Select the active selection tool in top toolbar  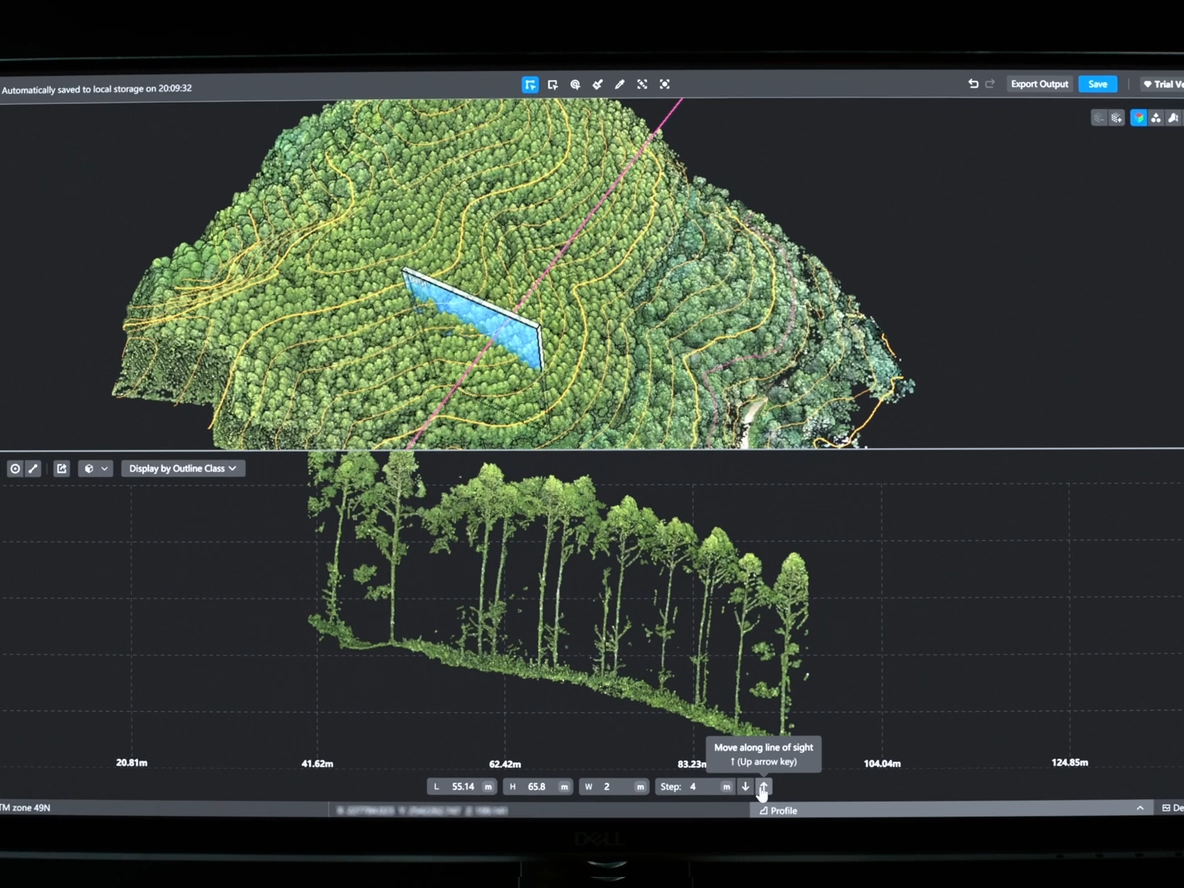coord(530,85)
